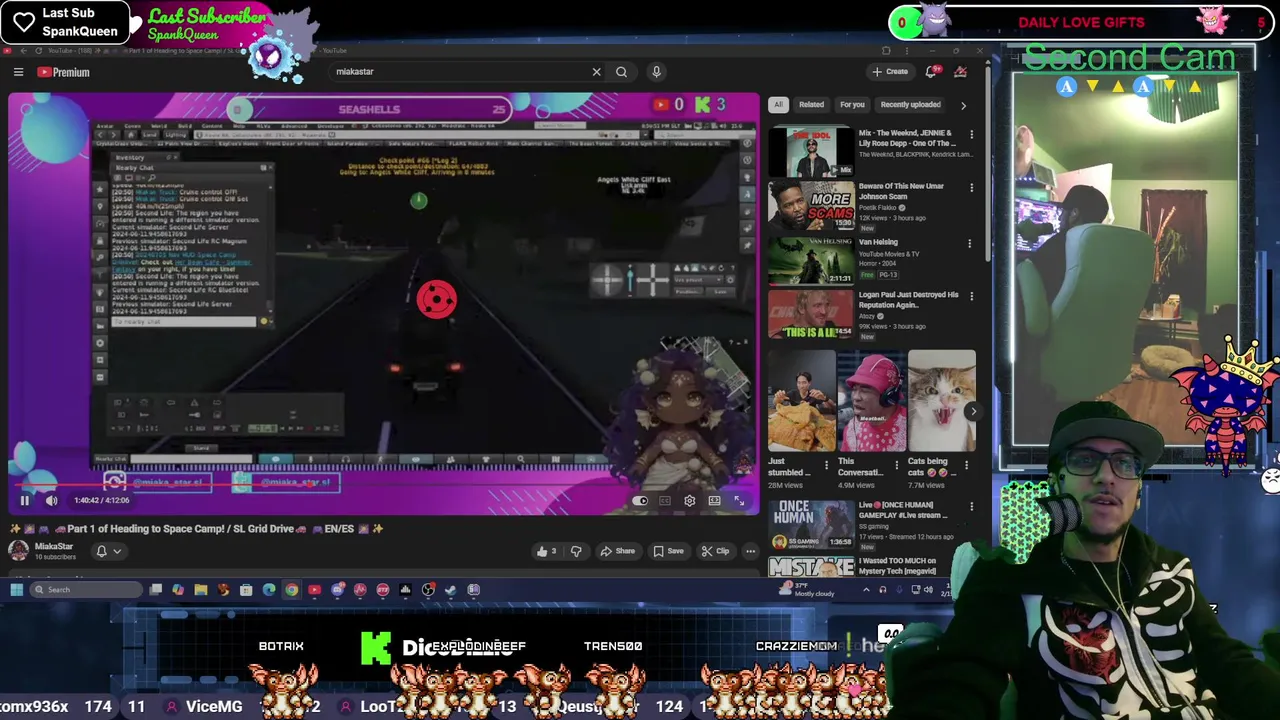Open options for Umar Johnson Scam video
This screenshot has height=720, width=1280.
coord(971,187)
